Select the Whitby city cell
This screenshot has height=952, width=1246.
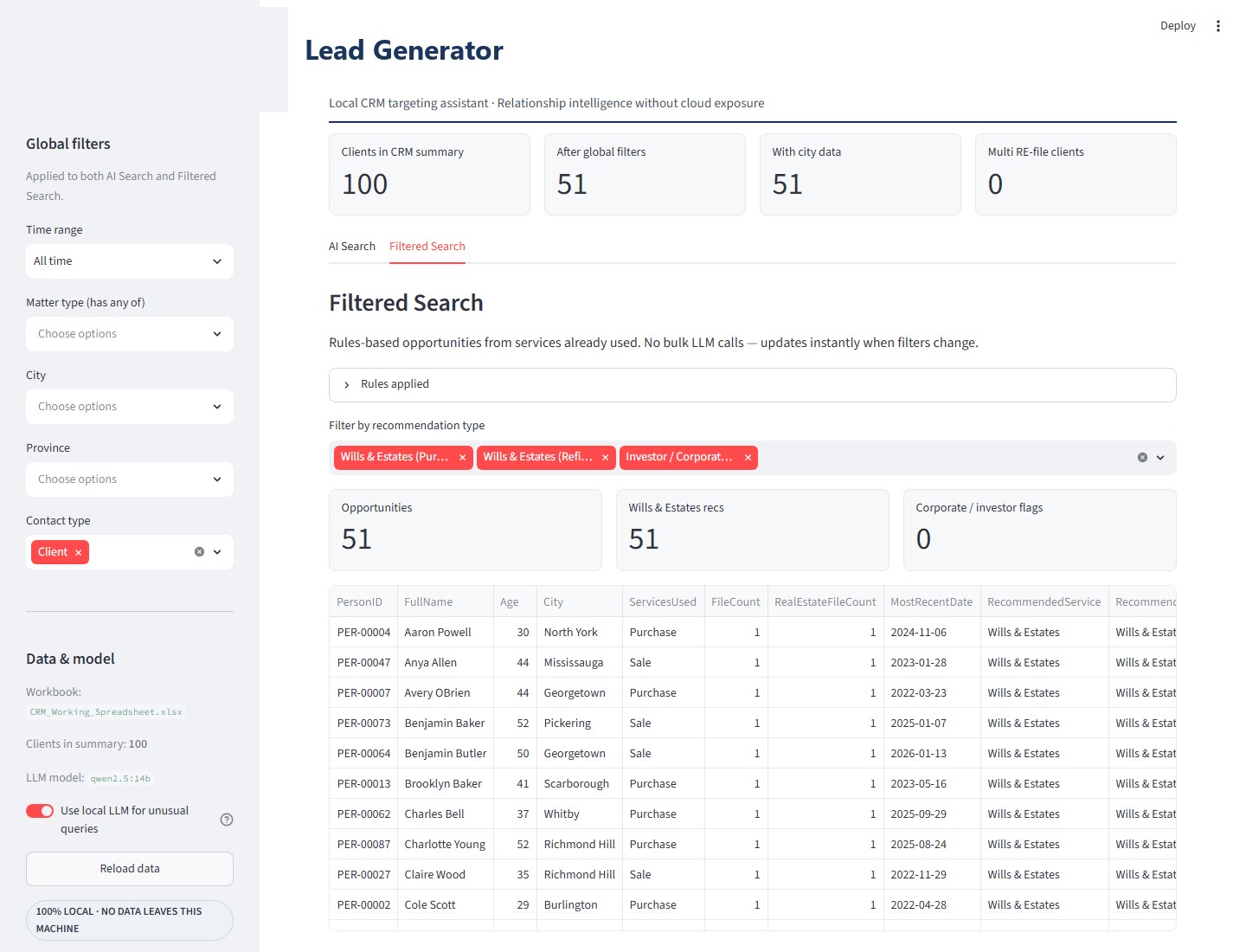pyautogui.click(x=579, y=814)
